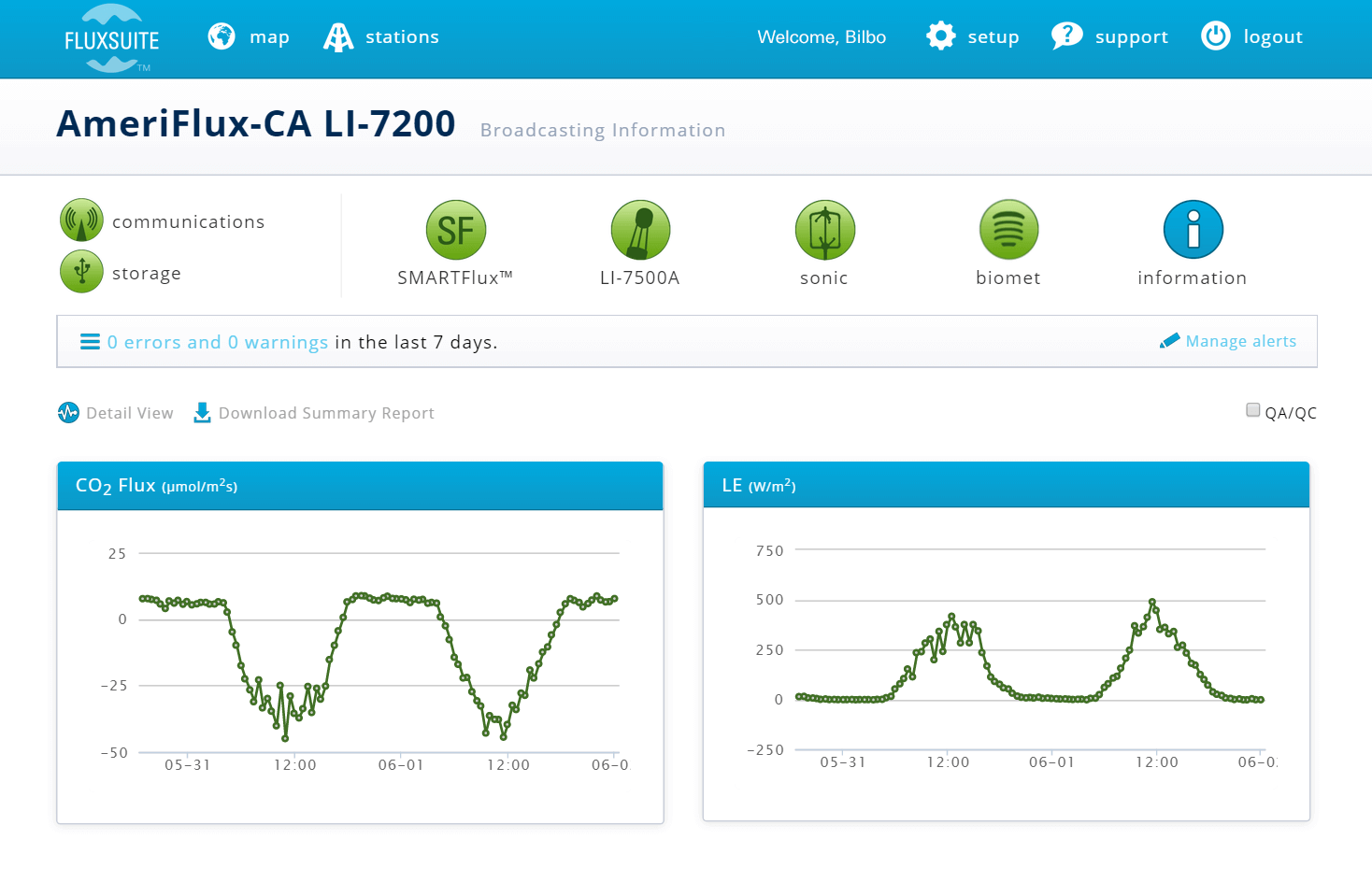Download Summary Report link
Viewport: 1372px width, 882px height.
[x=326, y=413]
